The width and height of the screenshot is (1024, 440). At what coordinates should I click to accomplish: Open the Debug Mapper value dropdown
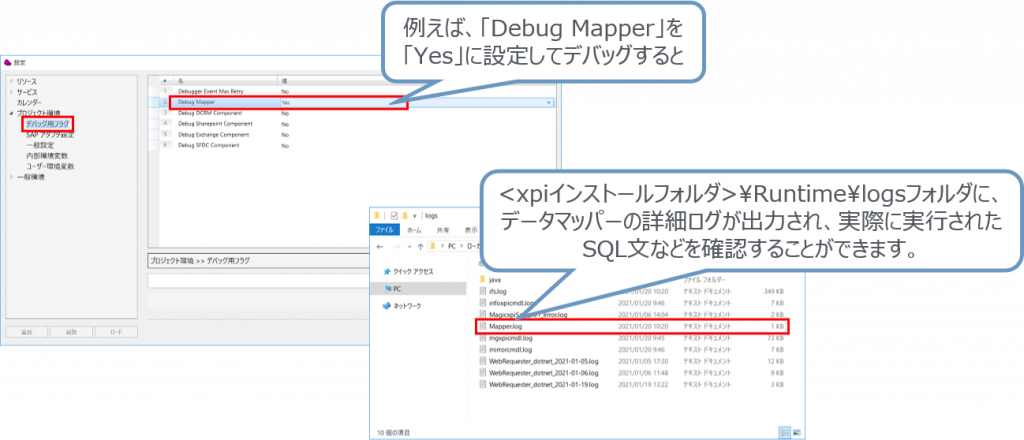pyautogui.click(x=549, y=102)
